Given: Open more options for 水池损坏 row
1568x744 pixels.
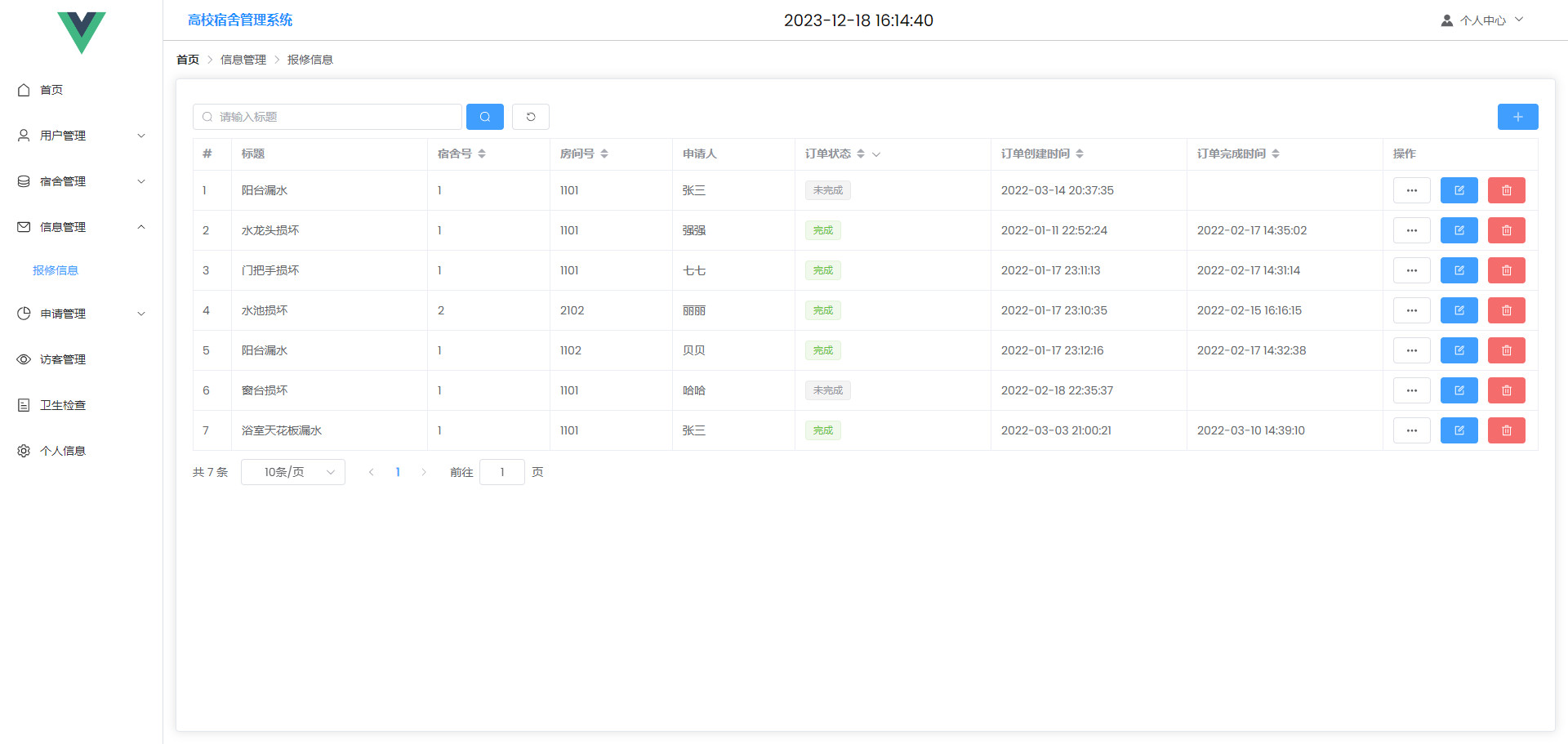Looking at the screenshot, I should click(x=1411, y=310).
